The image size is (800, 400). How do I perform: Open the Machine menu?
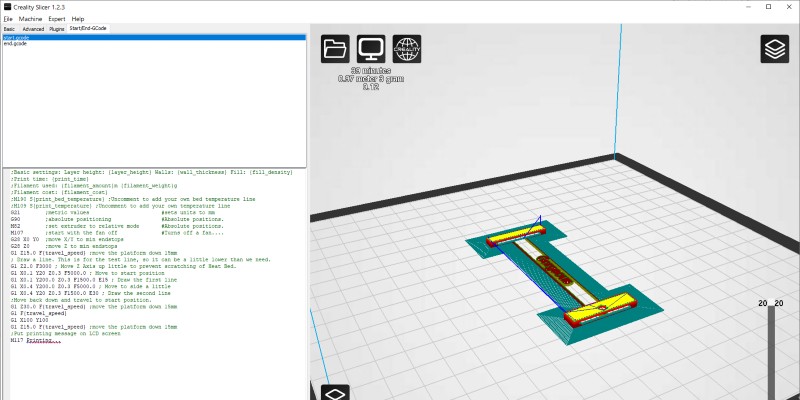click(31, 19)
